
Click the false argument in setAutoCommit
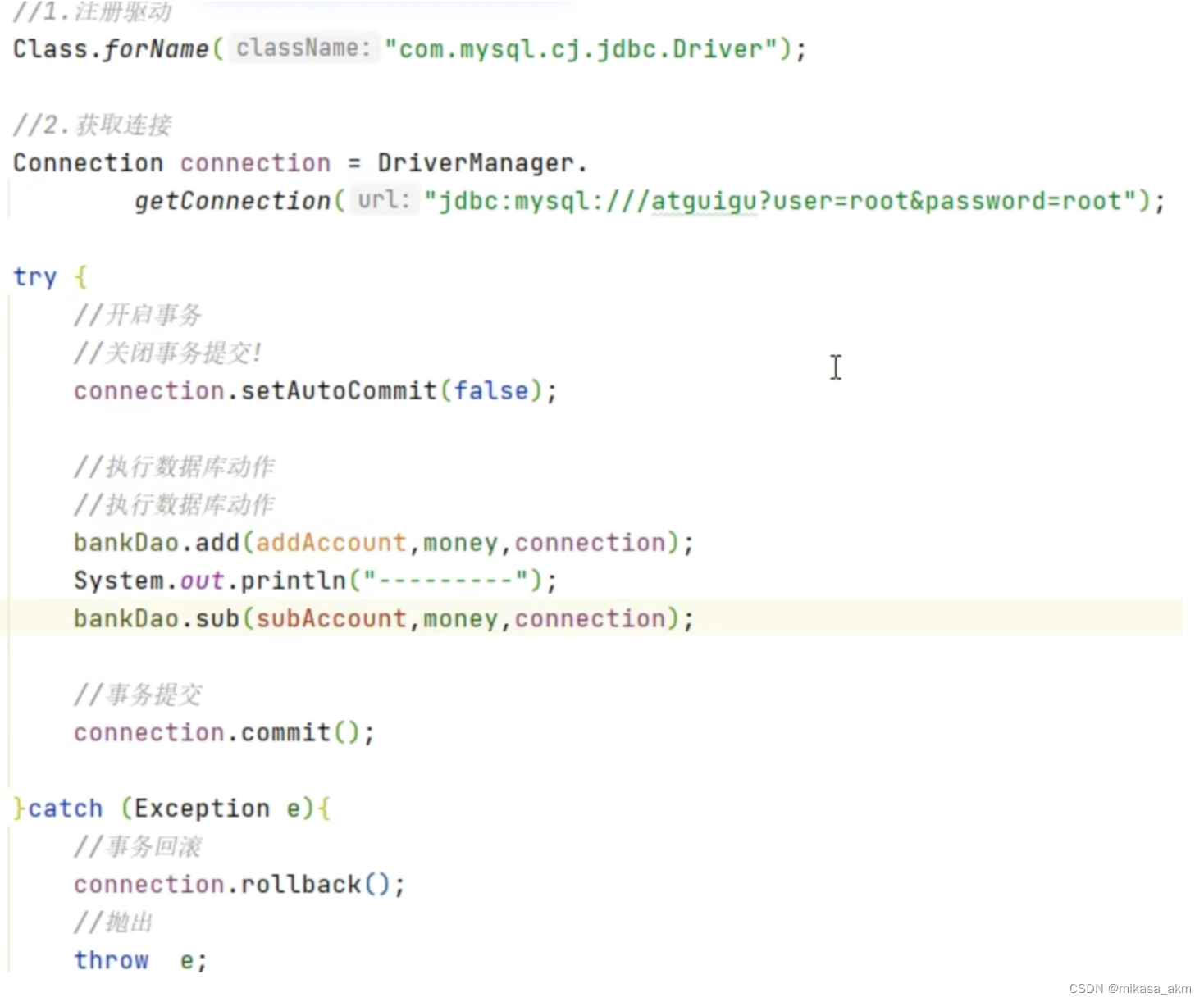tap(491, 391)
